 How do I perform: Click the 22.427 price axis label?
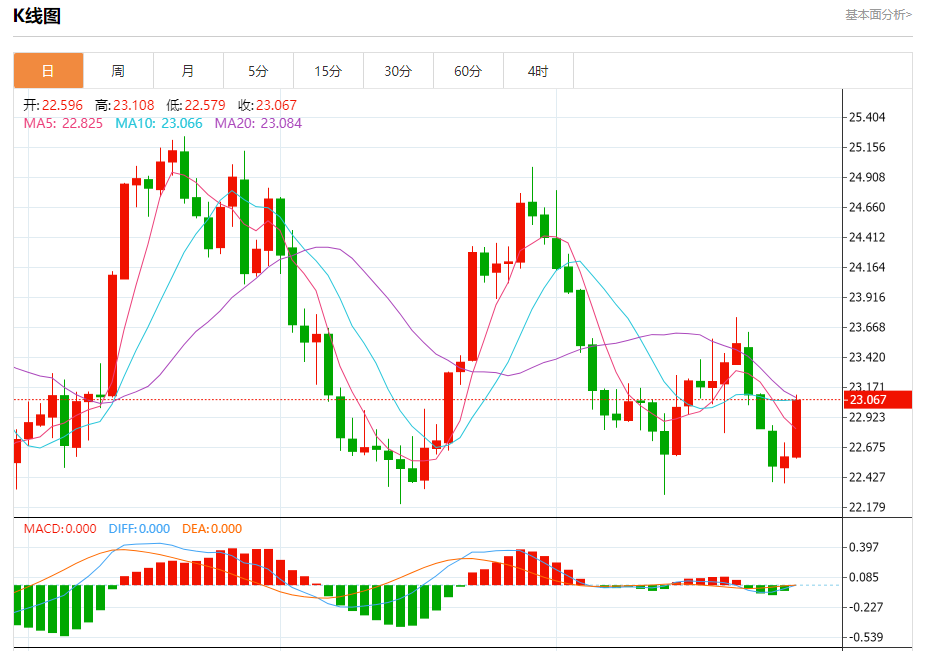867,477
